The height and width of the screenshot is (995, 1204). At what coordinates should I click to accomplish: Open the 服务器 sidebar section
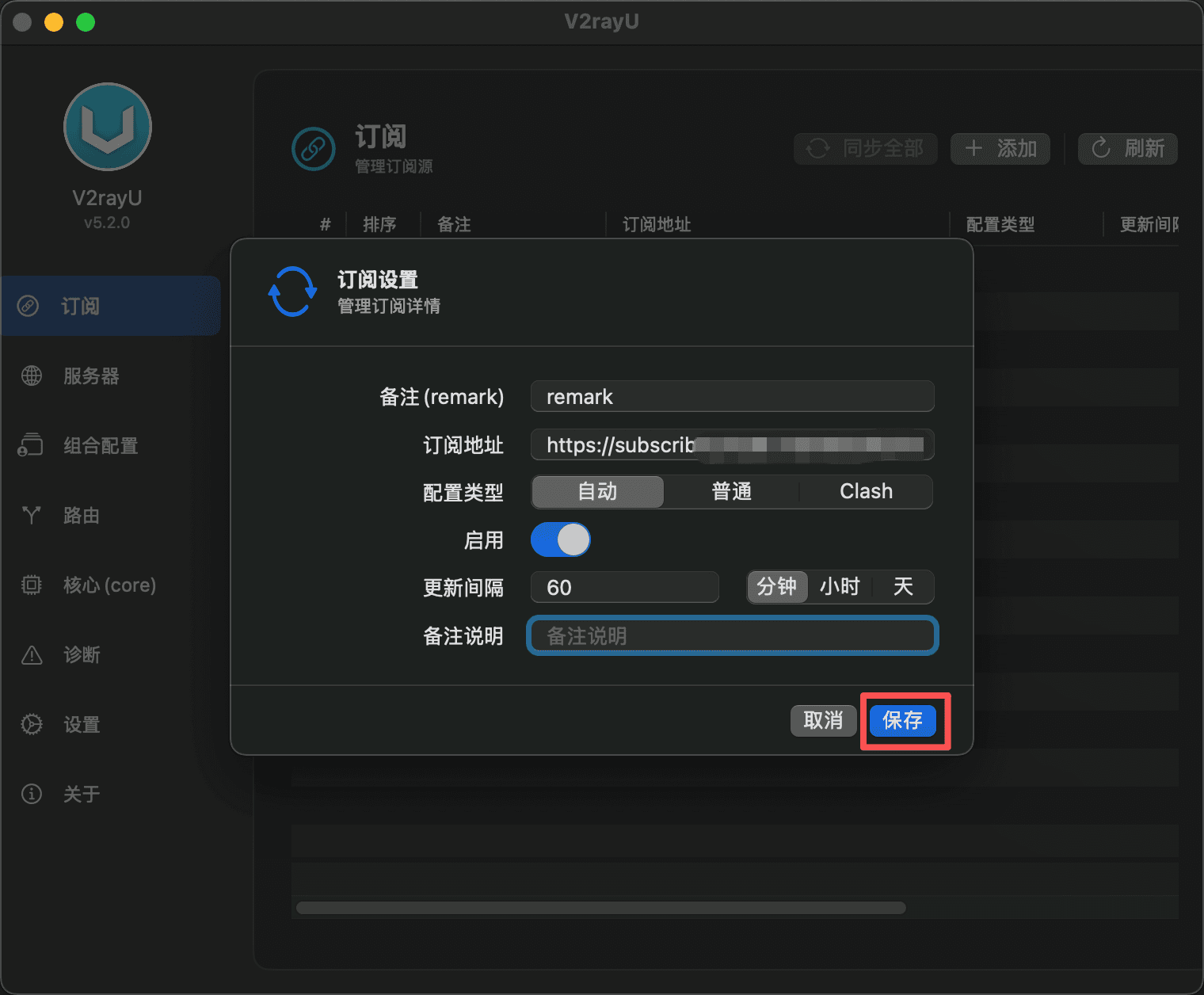click(x=111, y=376)
